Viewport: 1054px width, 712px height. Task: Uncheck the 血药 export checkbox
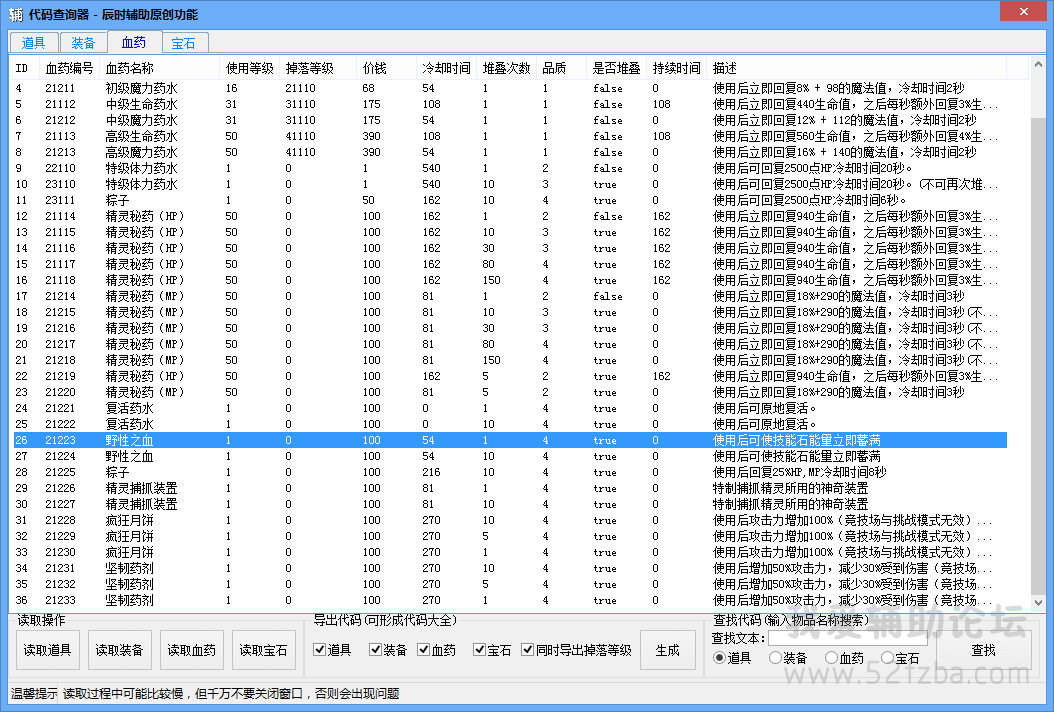tap(424, 650)
